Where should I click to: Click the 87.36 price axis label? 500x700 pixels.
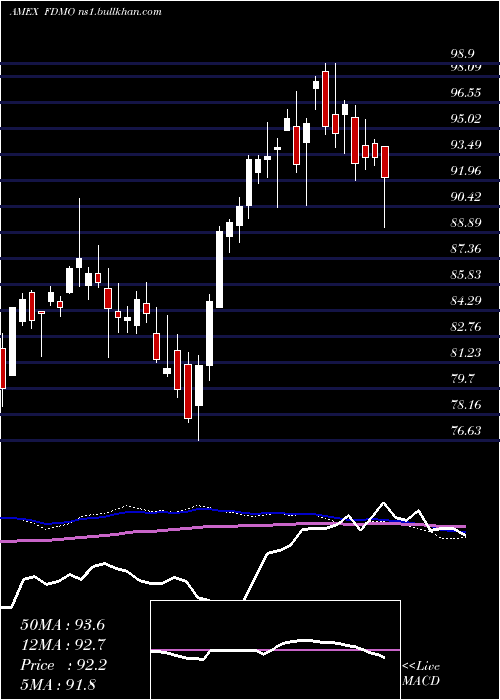[x=466, y=249]
